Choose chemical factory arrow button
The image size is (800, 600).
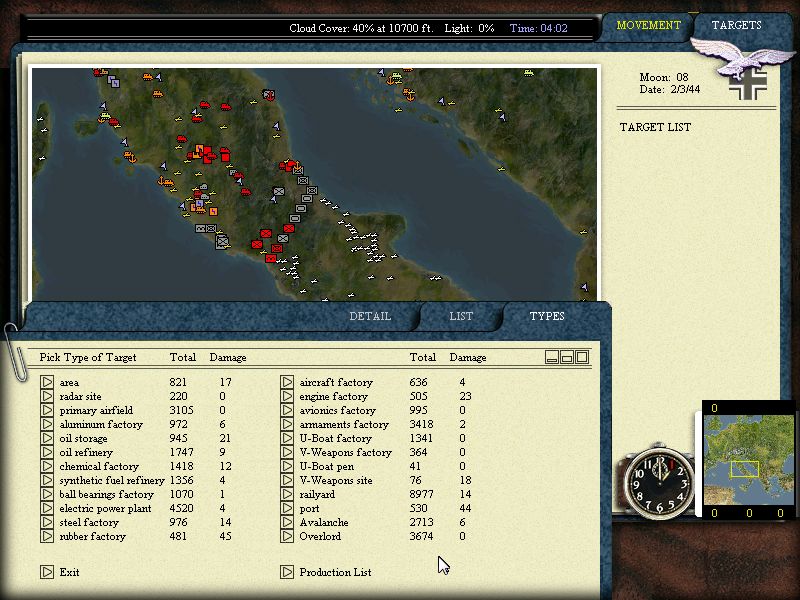(47, 466)
